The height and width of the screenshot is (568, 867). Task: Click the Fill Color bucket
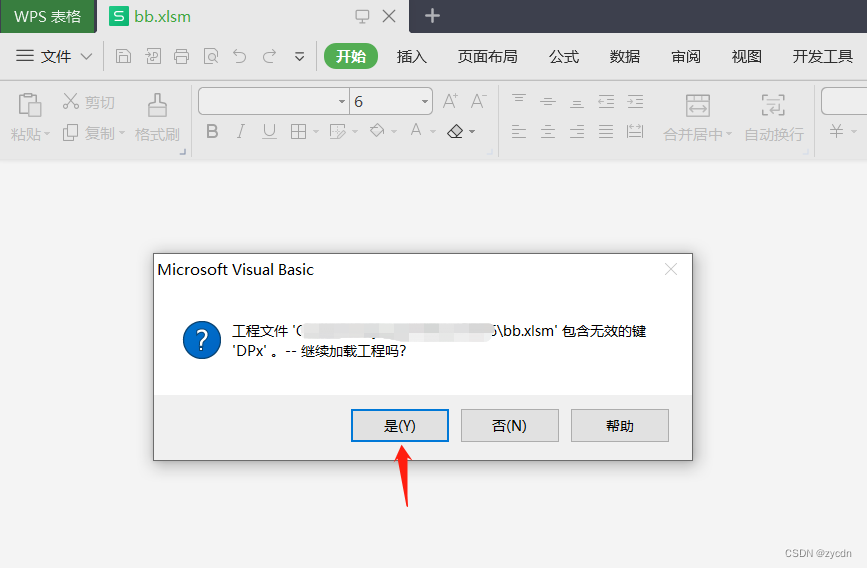pos(377,131)
